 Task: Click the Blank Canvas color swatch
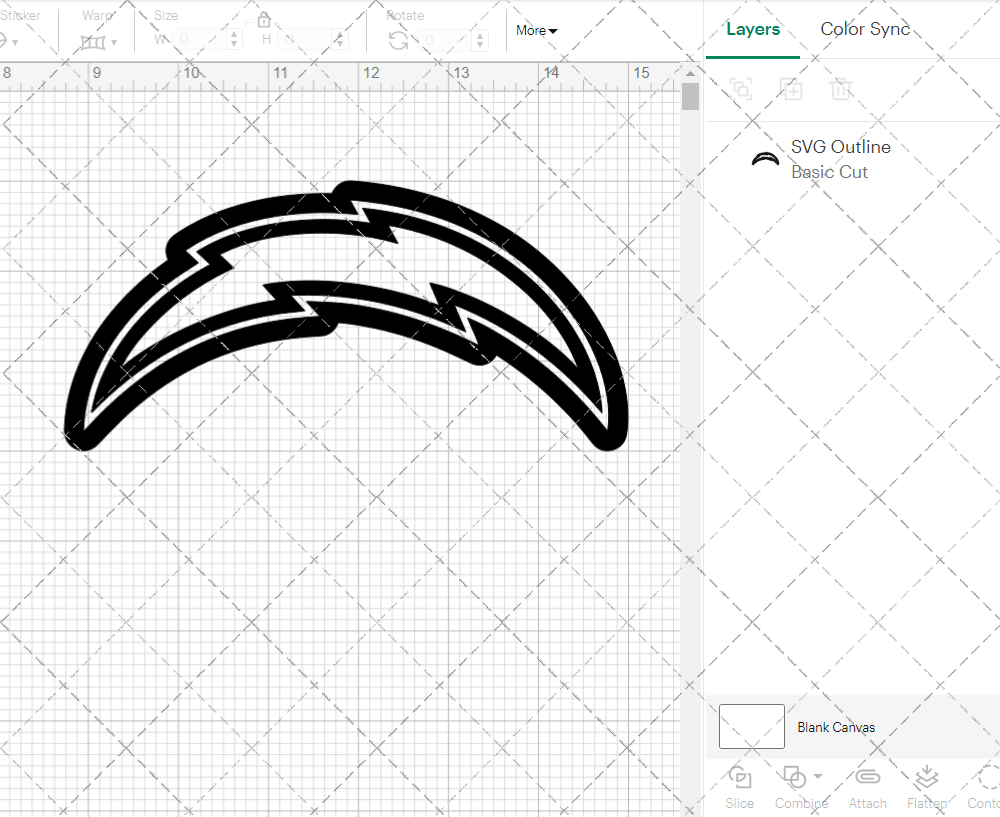pyautogui.click(x=751, y=726)
